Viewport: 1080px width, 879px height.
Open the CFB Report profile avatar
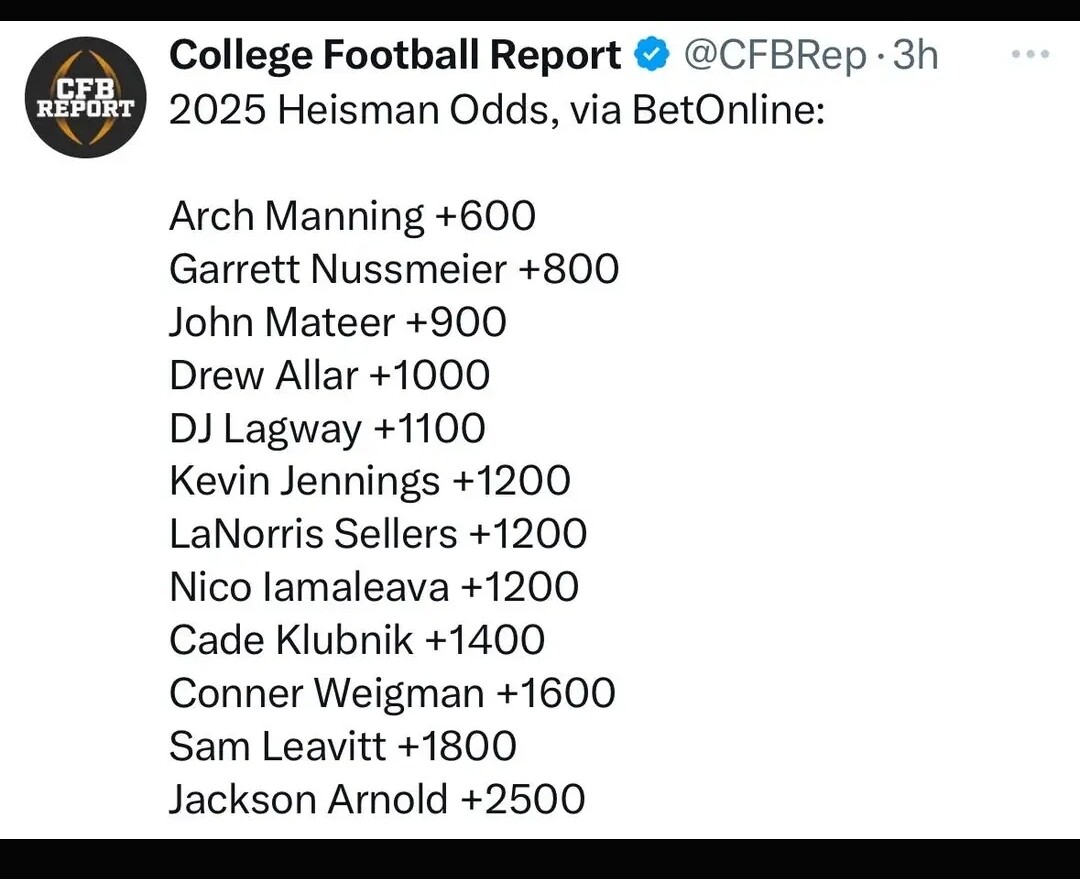[85, 97]
